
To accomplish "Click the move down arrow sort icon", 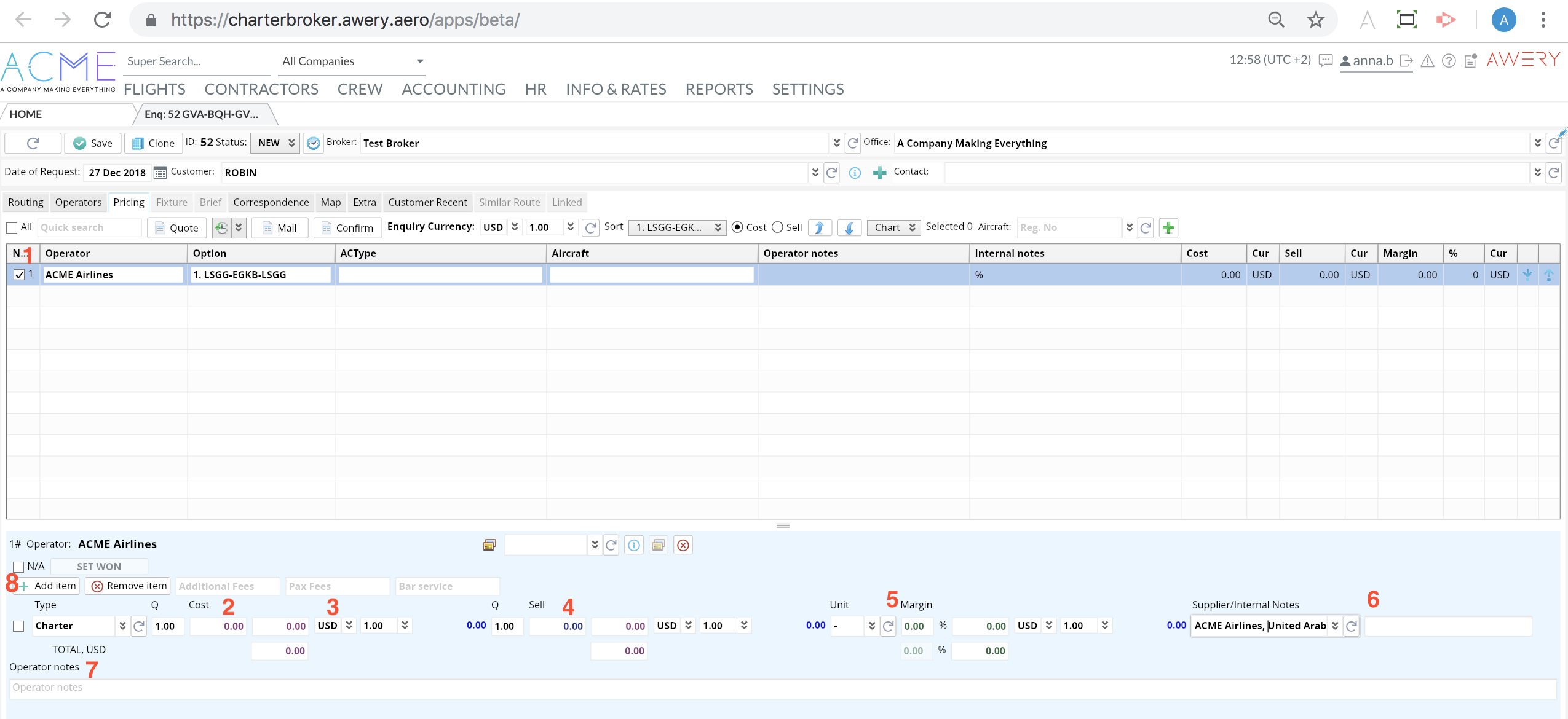I will pyautogui.click(x=849, y=228).
